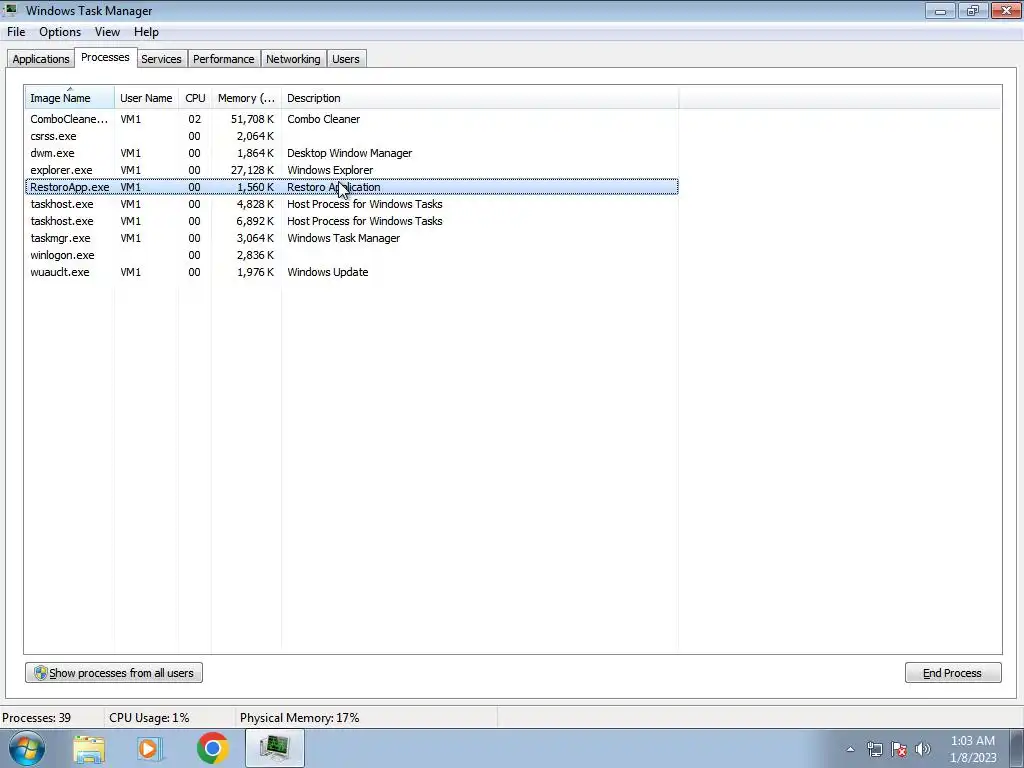Select the explorer.exe process

click(x=352, y=170)
